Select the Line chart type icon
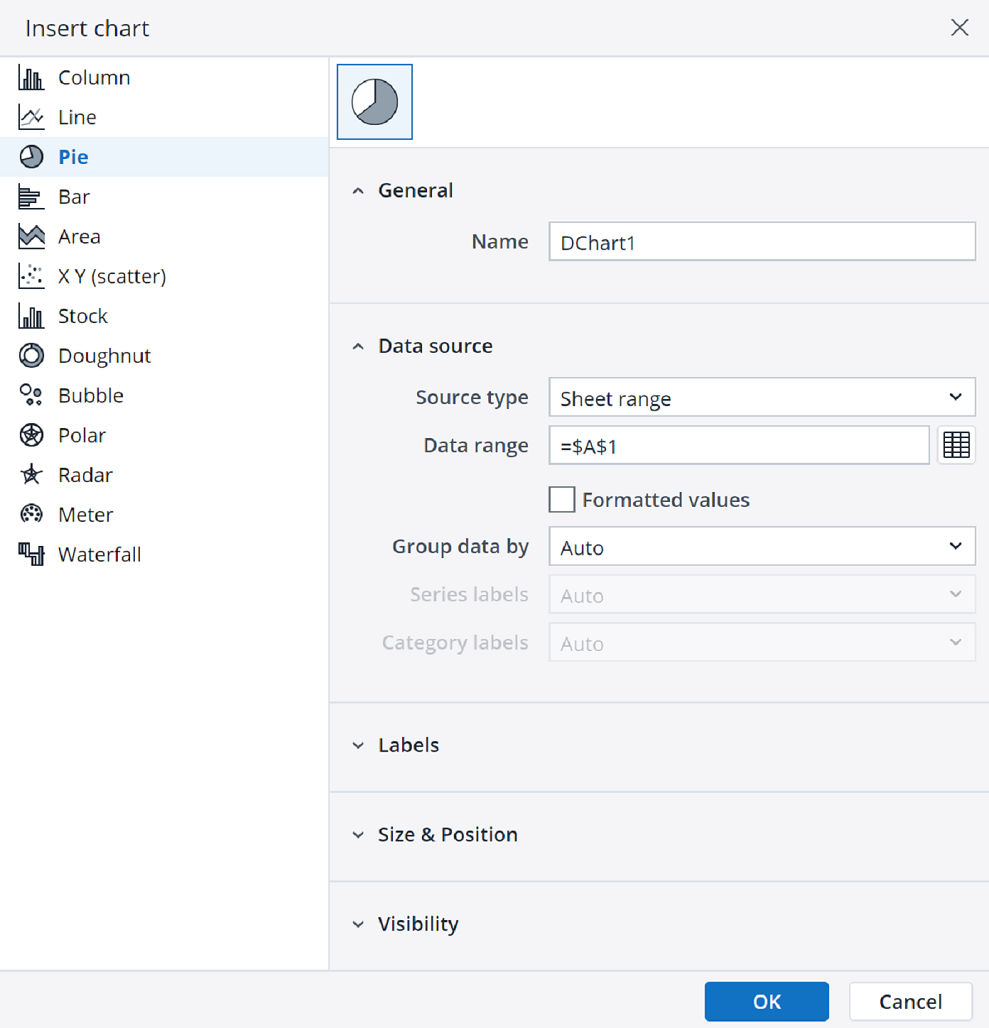 click(30, 117)
